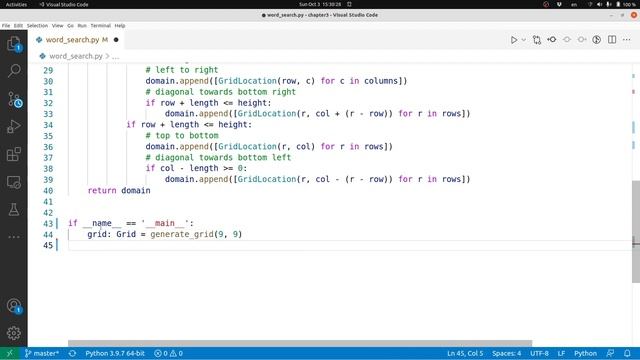
Task: Open Activities overview in top bar
Action: (x=16, y=4)
